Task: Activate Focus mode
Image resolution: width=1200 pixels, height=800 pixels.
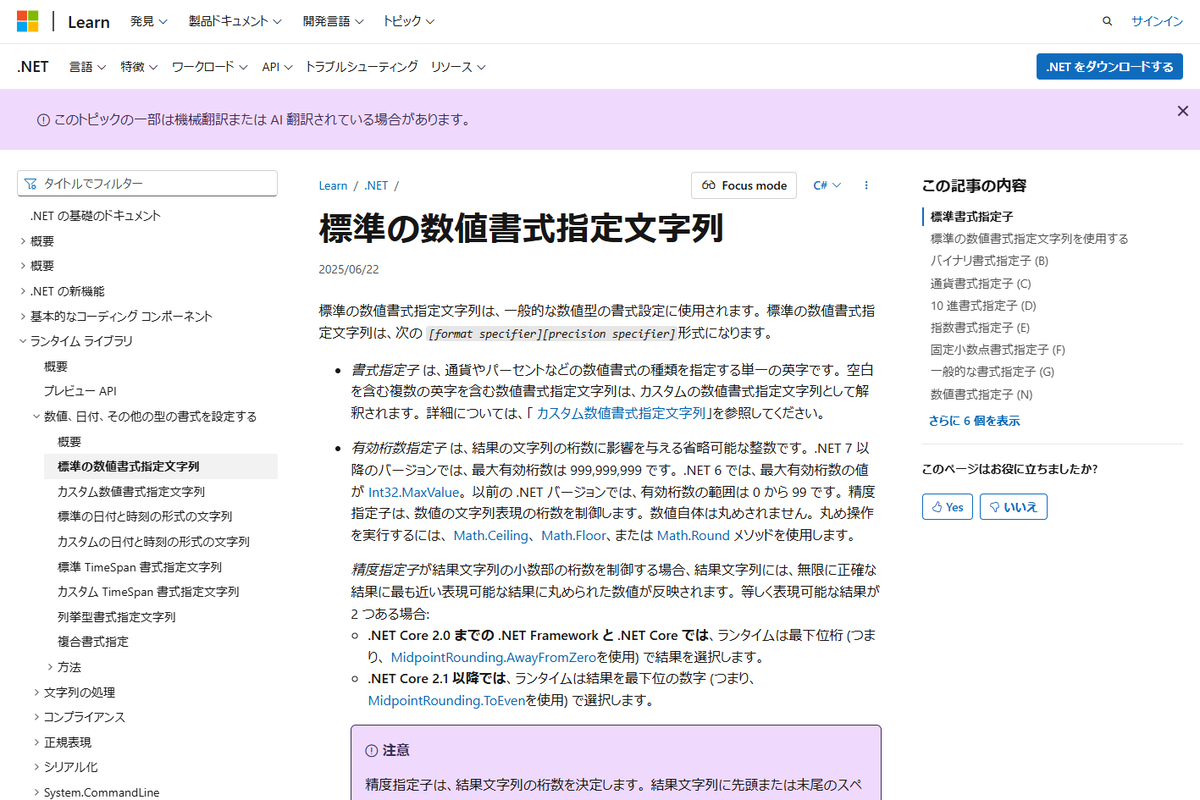Action: click(743, 185)
